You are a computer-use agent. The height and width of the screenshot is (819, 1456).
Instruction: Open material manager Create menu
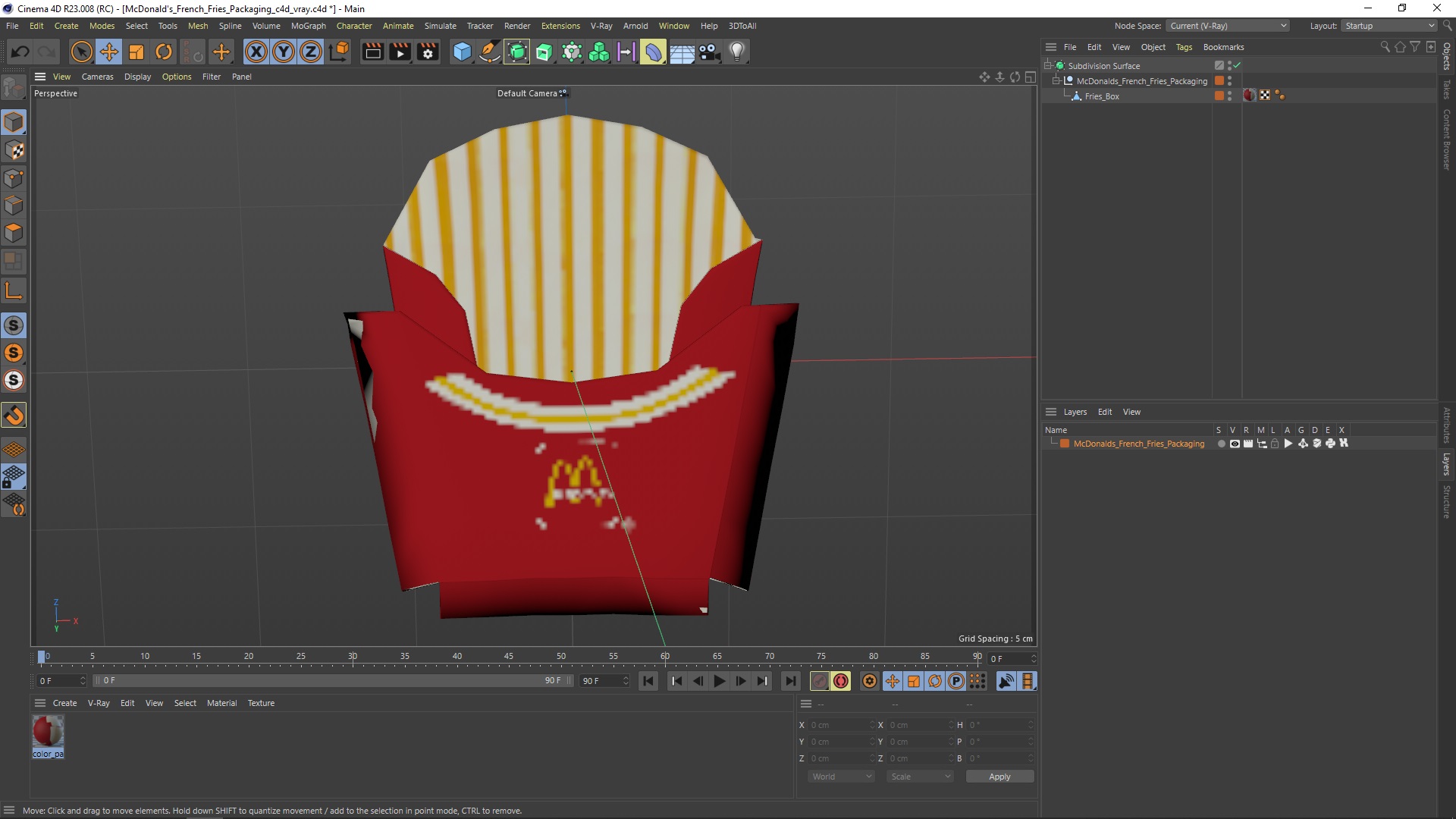64,703
